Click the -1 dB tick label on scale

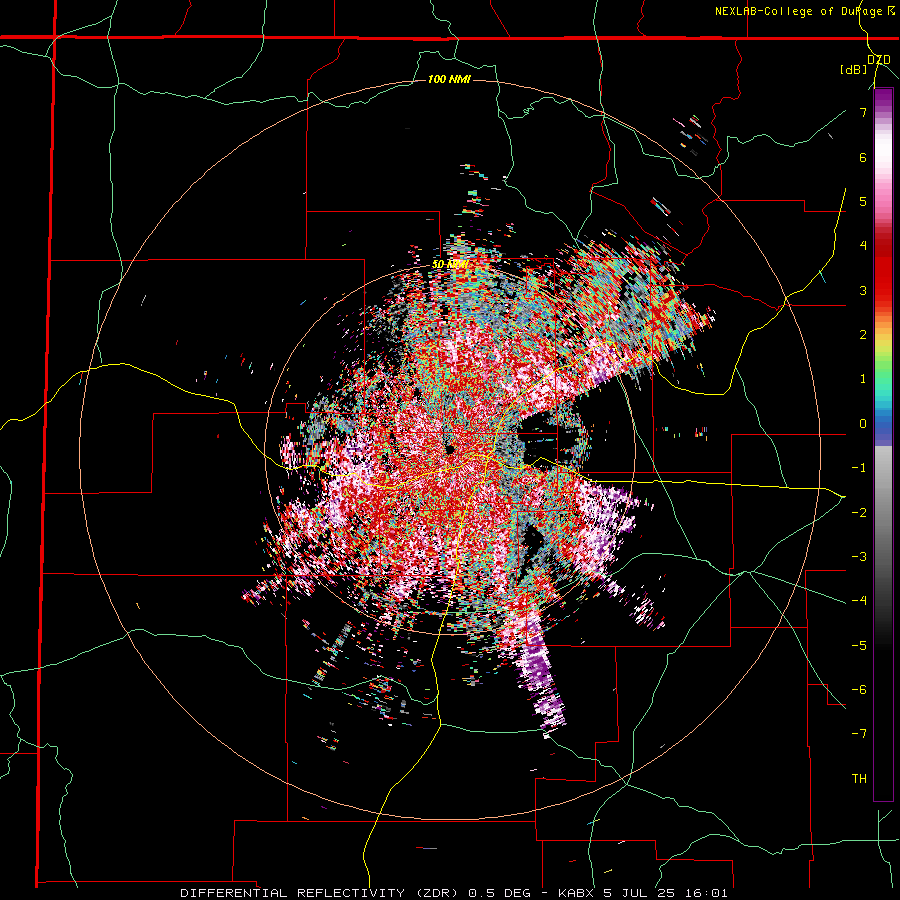859,468
